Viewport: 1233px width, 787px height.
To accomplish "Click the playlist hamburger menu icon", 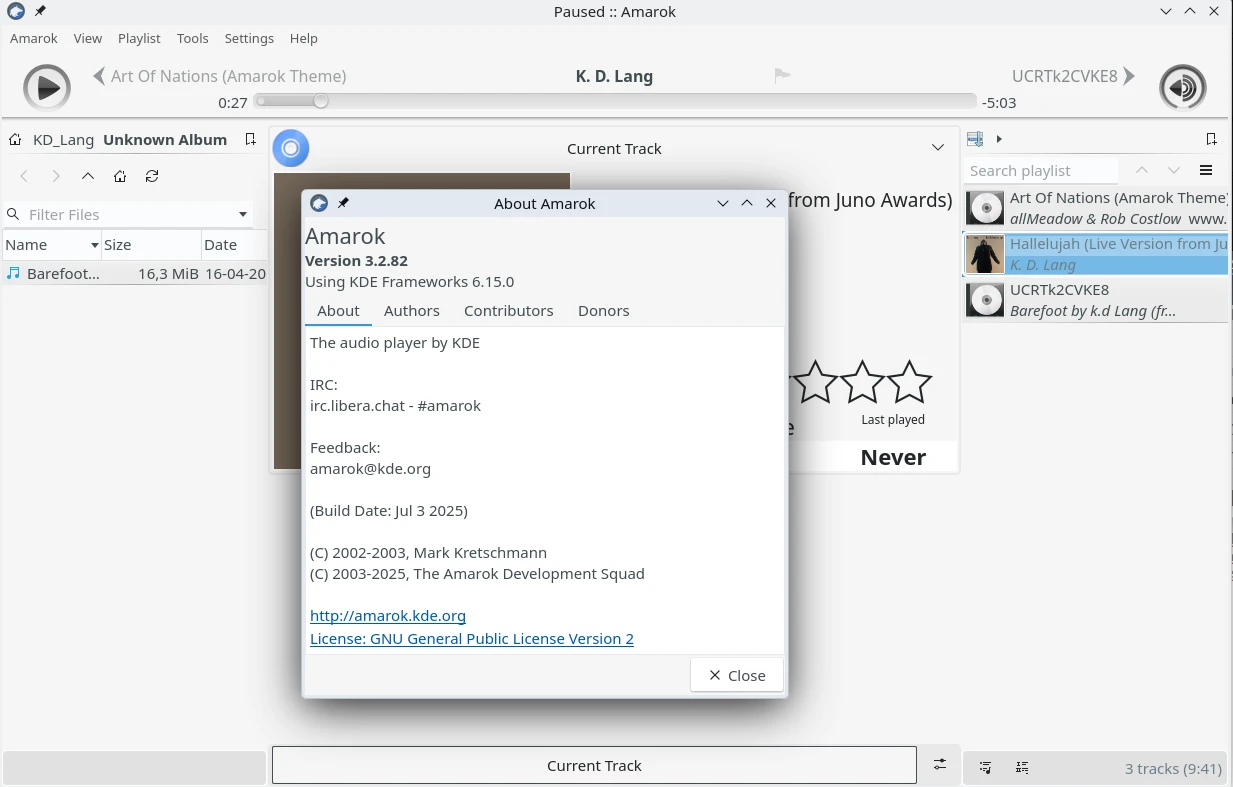I will click(1206, 171).
